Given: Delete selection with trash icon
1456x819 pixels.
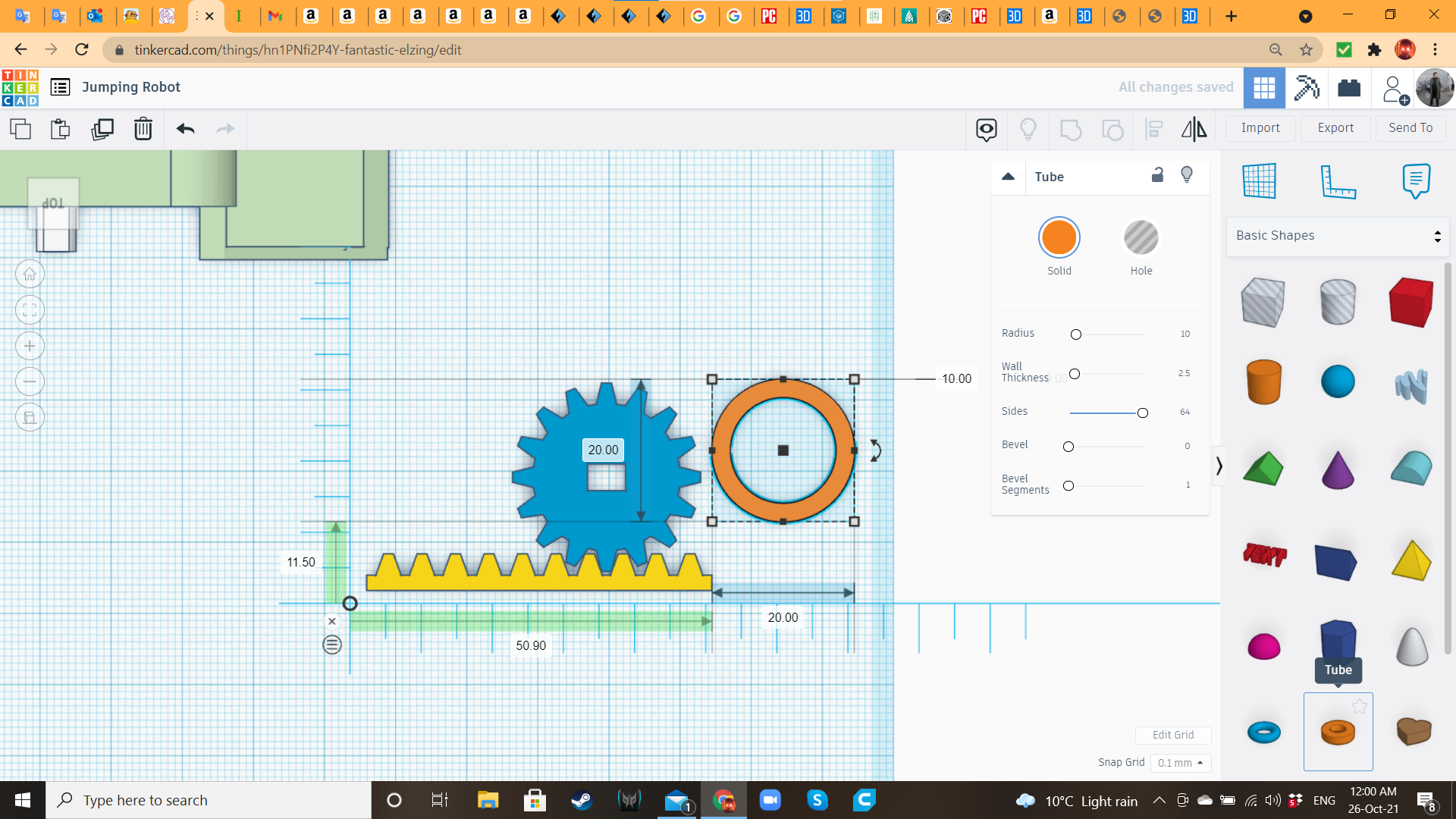Looking at the screenshot, I should point(143,129).
